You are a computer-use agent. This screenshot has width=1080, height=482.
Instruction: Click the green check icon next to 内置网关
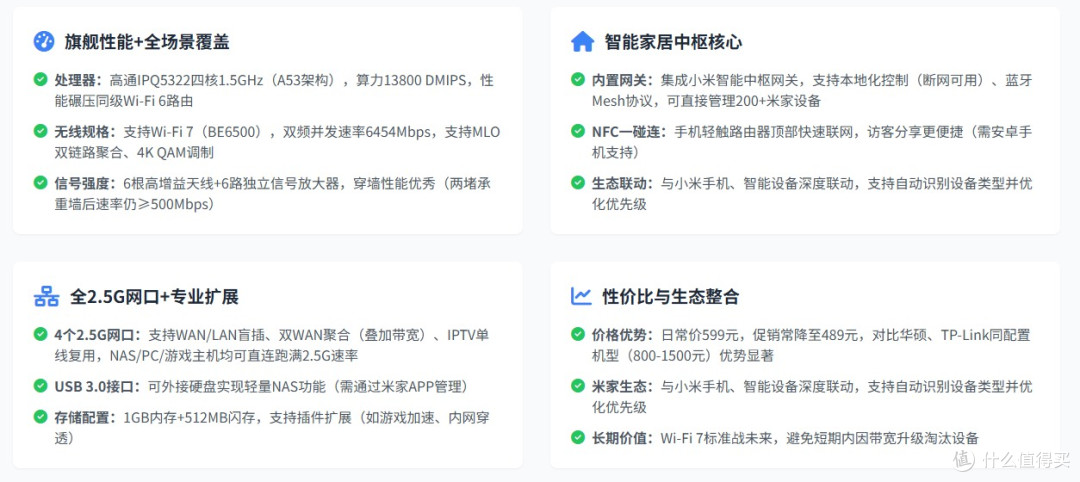point(578,79)
